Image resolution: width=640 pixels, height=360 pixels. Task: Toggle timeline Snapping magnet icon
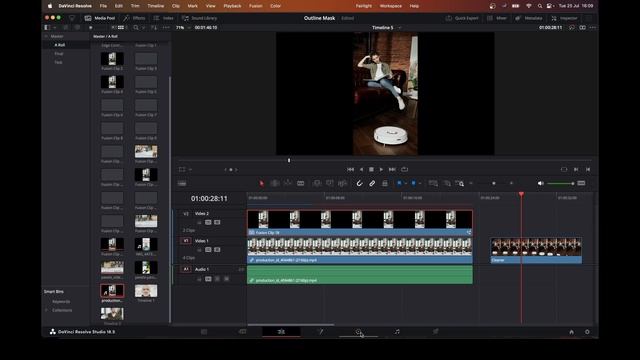tap(359, 184)
